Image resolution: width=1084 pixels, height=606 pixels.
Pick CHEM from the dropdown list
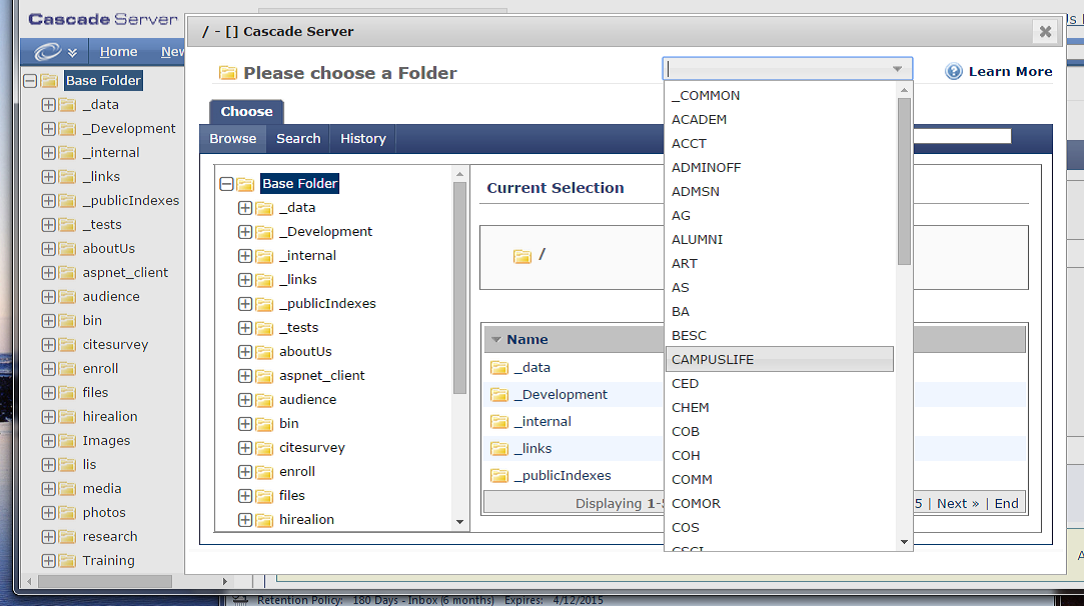point(779,407)
